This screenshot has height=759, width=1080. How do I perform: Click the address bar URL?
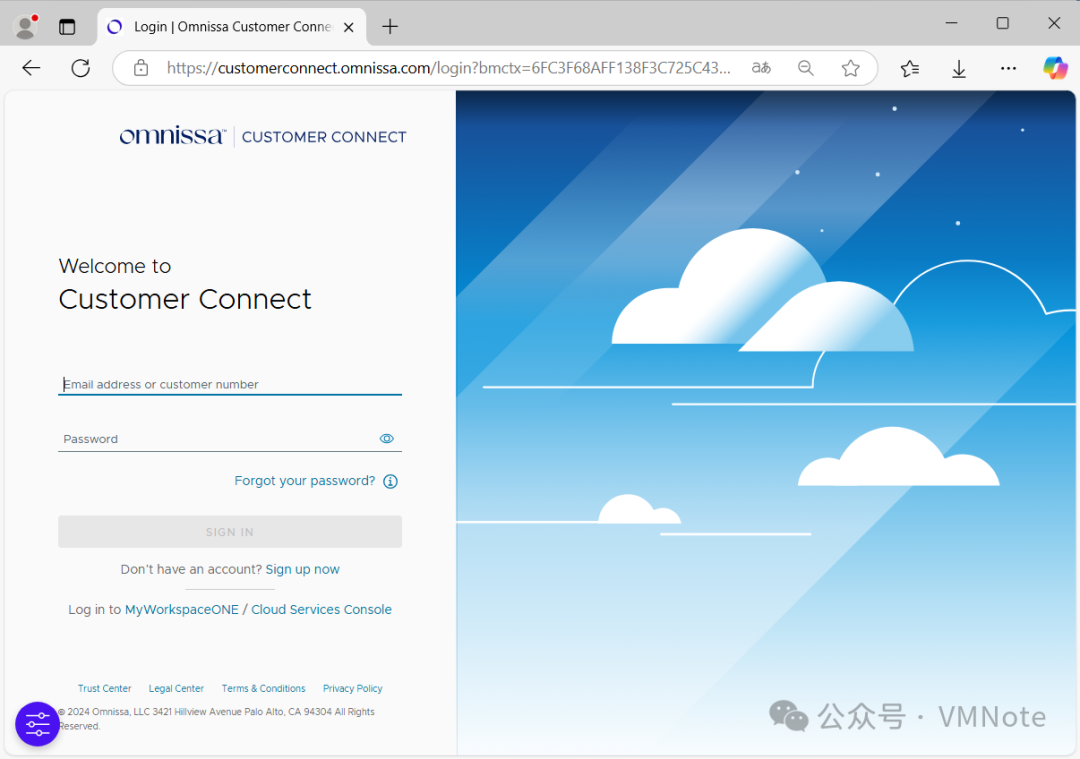(448, 67)
